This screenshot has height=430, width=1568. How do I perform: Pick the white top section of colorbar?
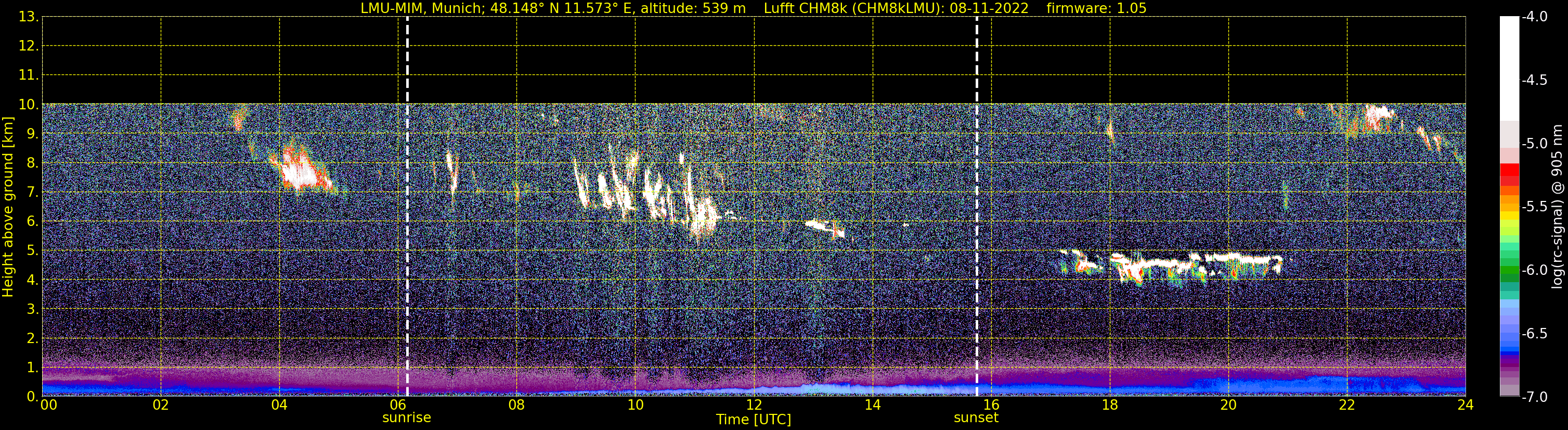tap(1509, 68)
